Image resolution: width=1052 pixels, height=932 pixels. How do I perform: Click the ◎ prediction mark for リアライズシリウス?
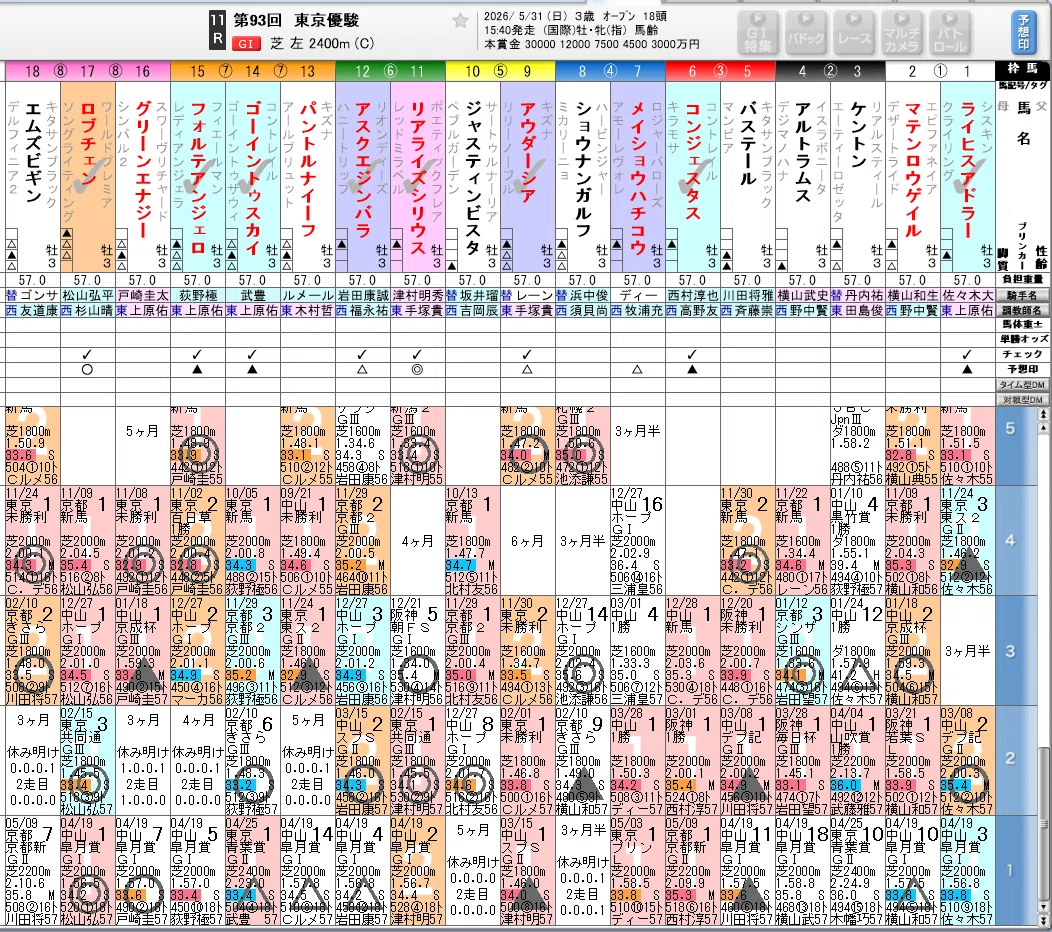(417, 370)
